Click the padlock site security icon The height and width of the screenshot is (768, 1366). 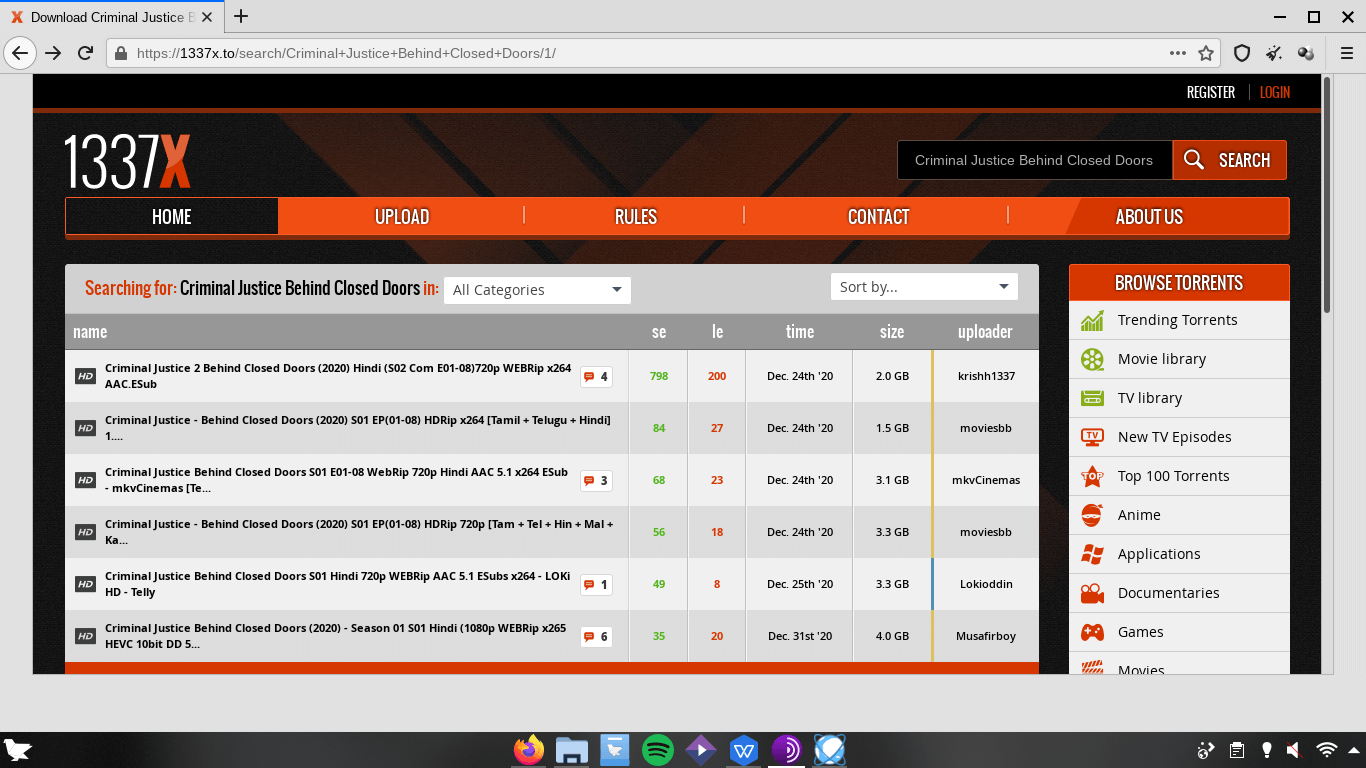point(120,53)
